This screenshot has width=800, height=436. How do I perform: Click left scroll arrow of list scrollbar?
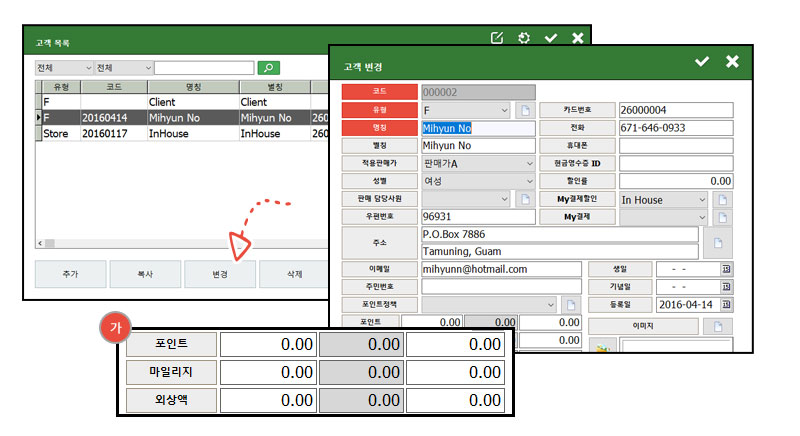pyautogui.click(x=40, y=243)
